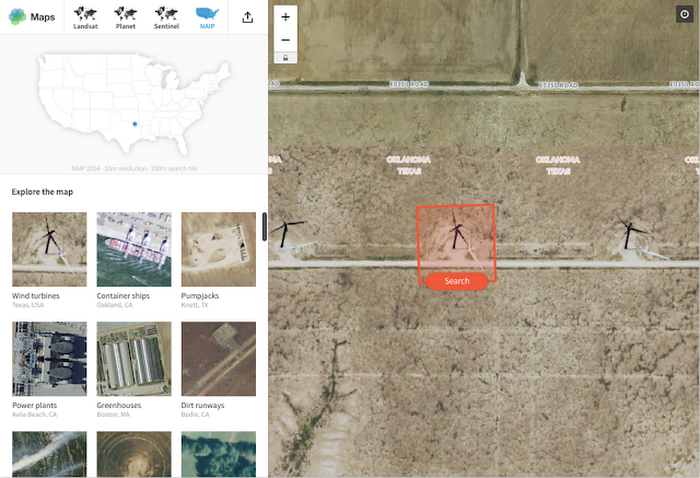The image size is (700, 478).
Task: Switch to Sentinel imagery source
Action: pyautogui.click(x=166, y=17)
